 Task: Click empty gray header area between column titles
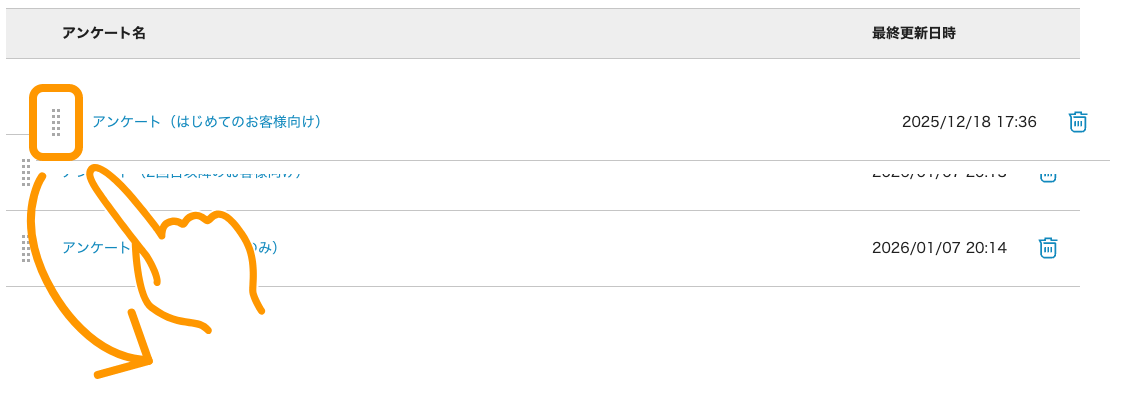click(500, 34)
